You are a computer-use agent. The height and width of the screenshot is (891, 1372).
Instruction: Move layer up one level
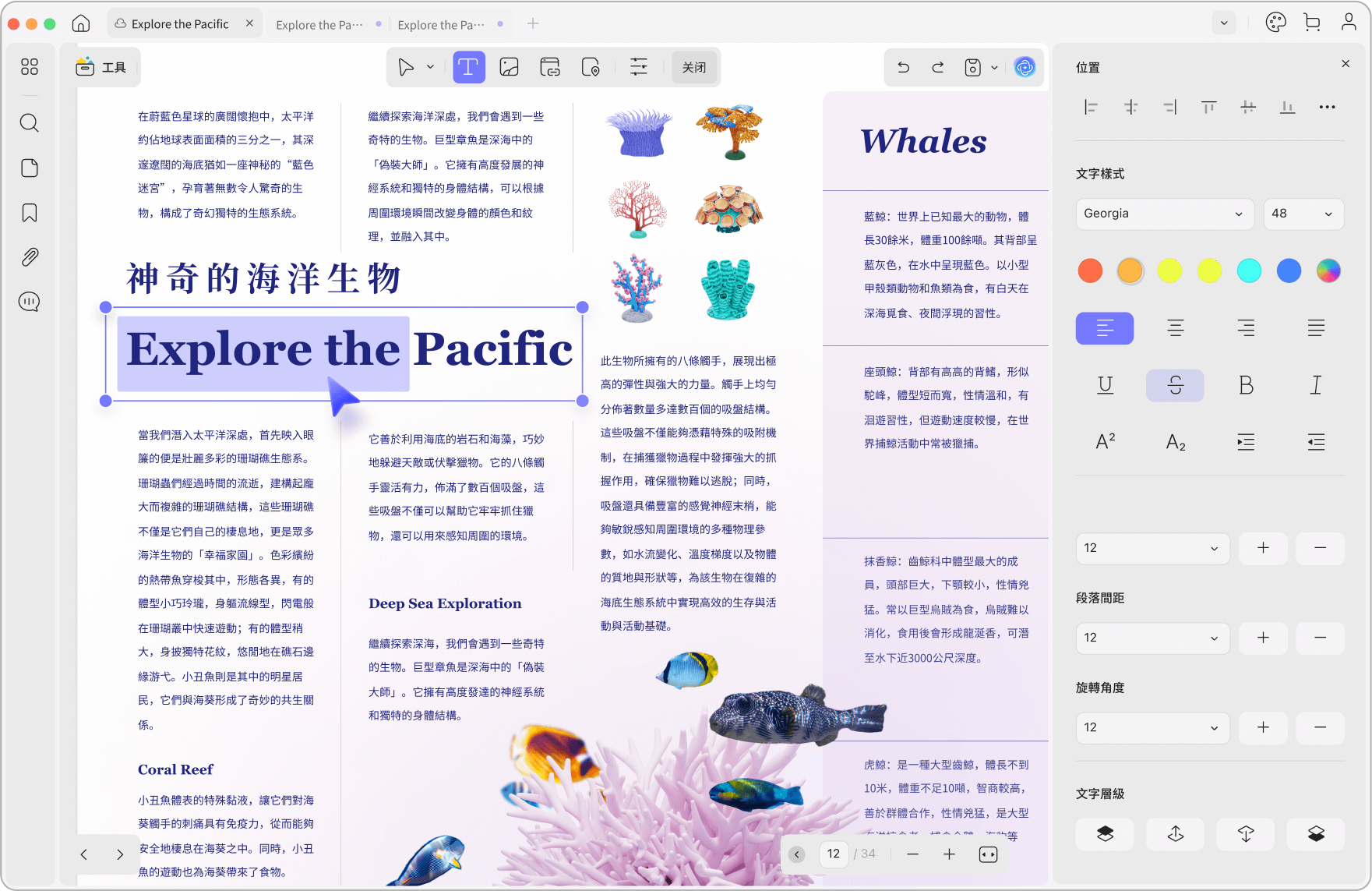pos(1175,834)
